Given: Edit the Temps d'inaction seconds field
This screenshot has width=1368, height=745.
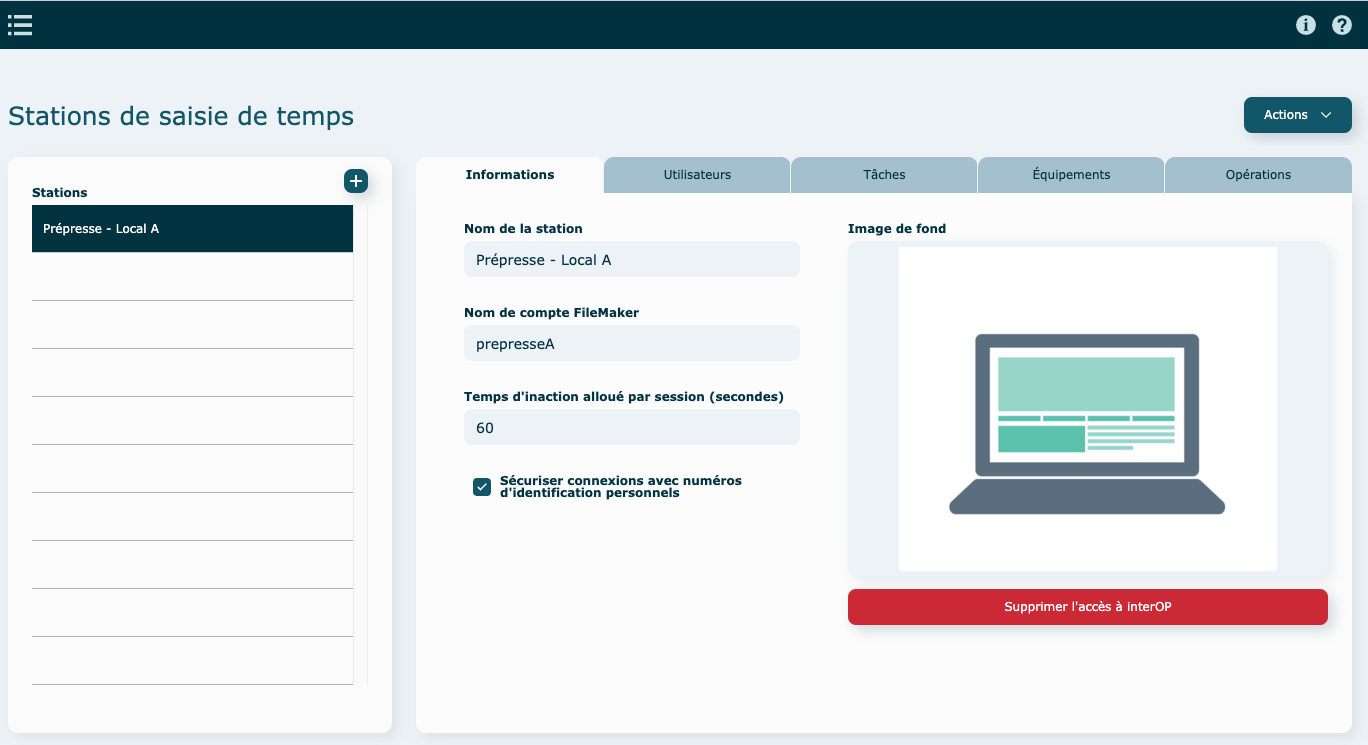Looking at the screenshot, I should (631, 428).
